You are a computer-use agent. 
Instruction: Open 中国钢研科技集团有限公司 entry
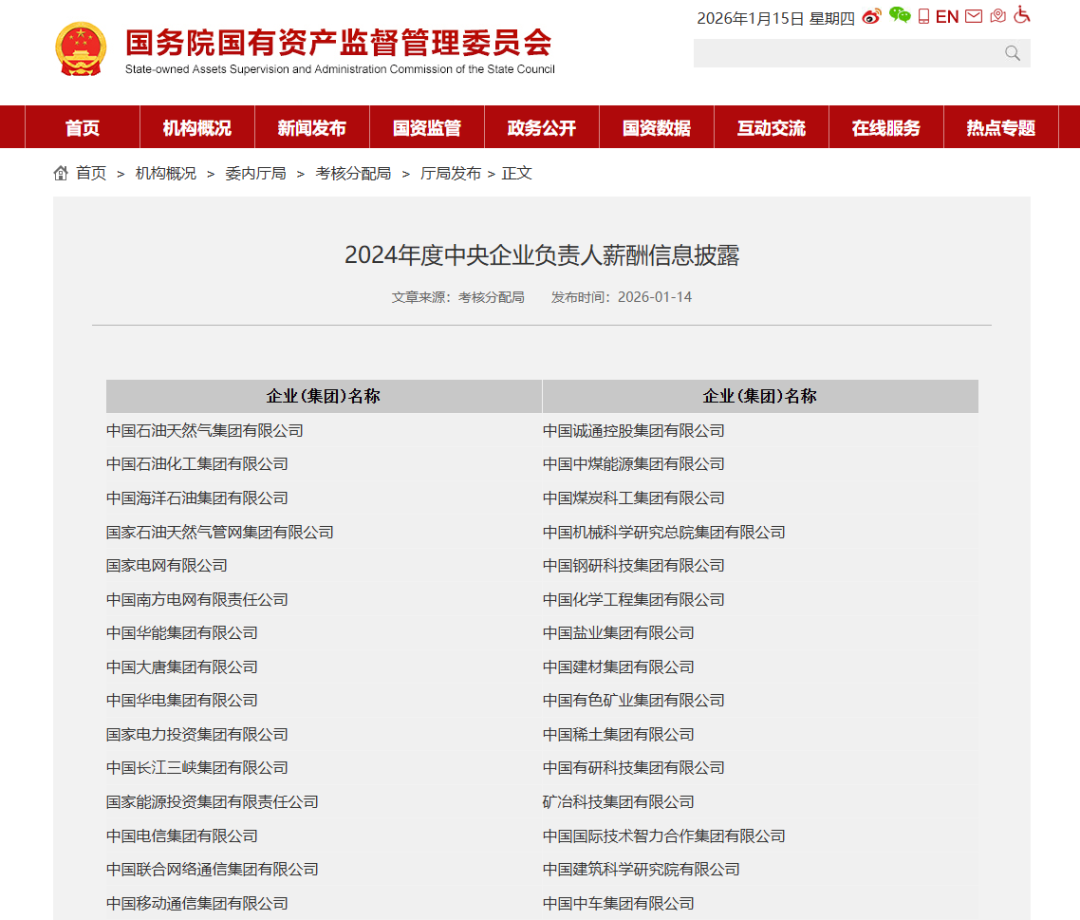point(634,566)
